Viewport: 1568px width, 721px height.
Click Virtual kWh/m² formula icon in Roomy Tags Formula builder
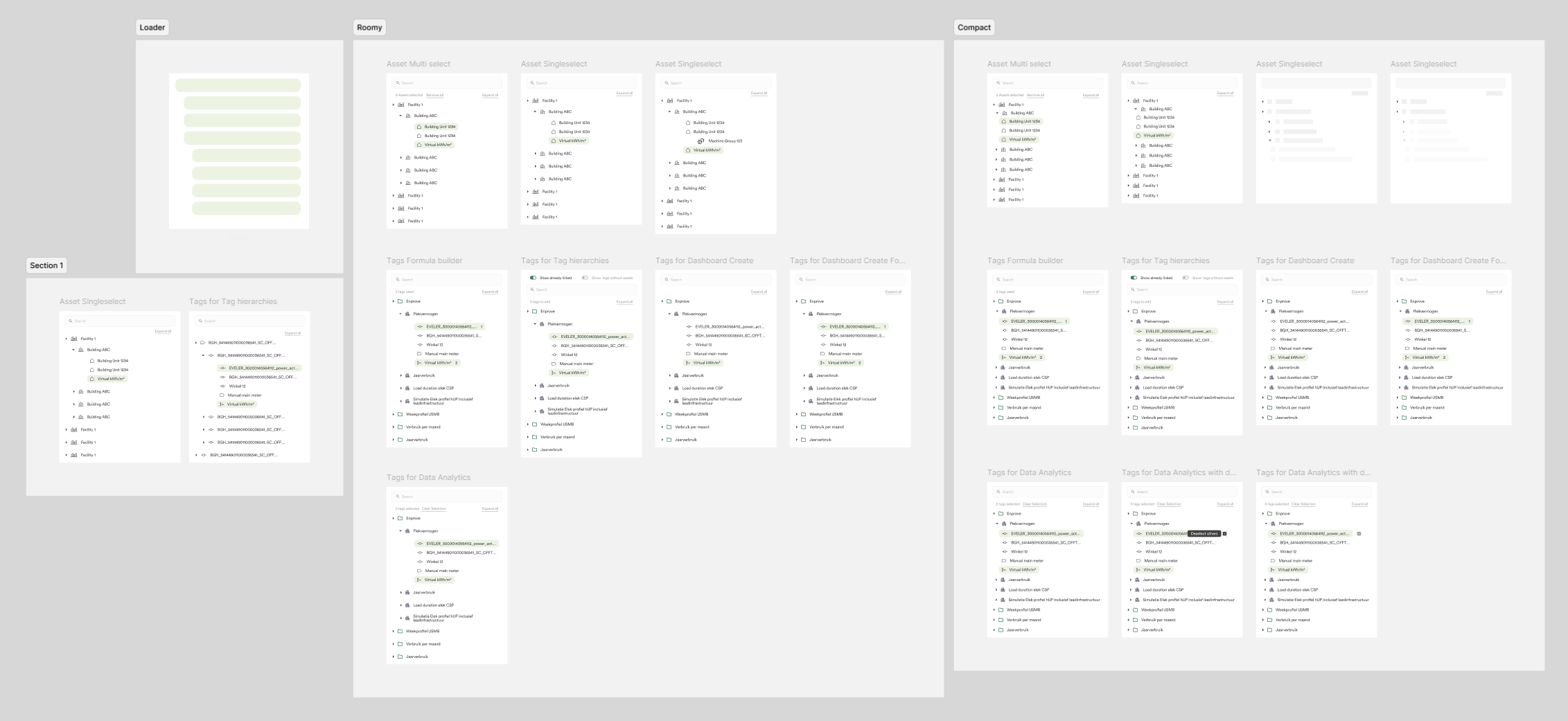click(419, 363)
